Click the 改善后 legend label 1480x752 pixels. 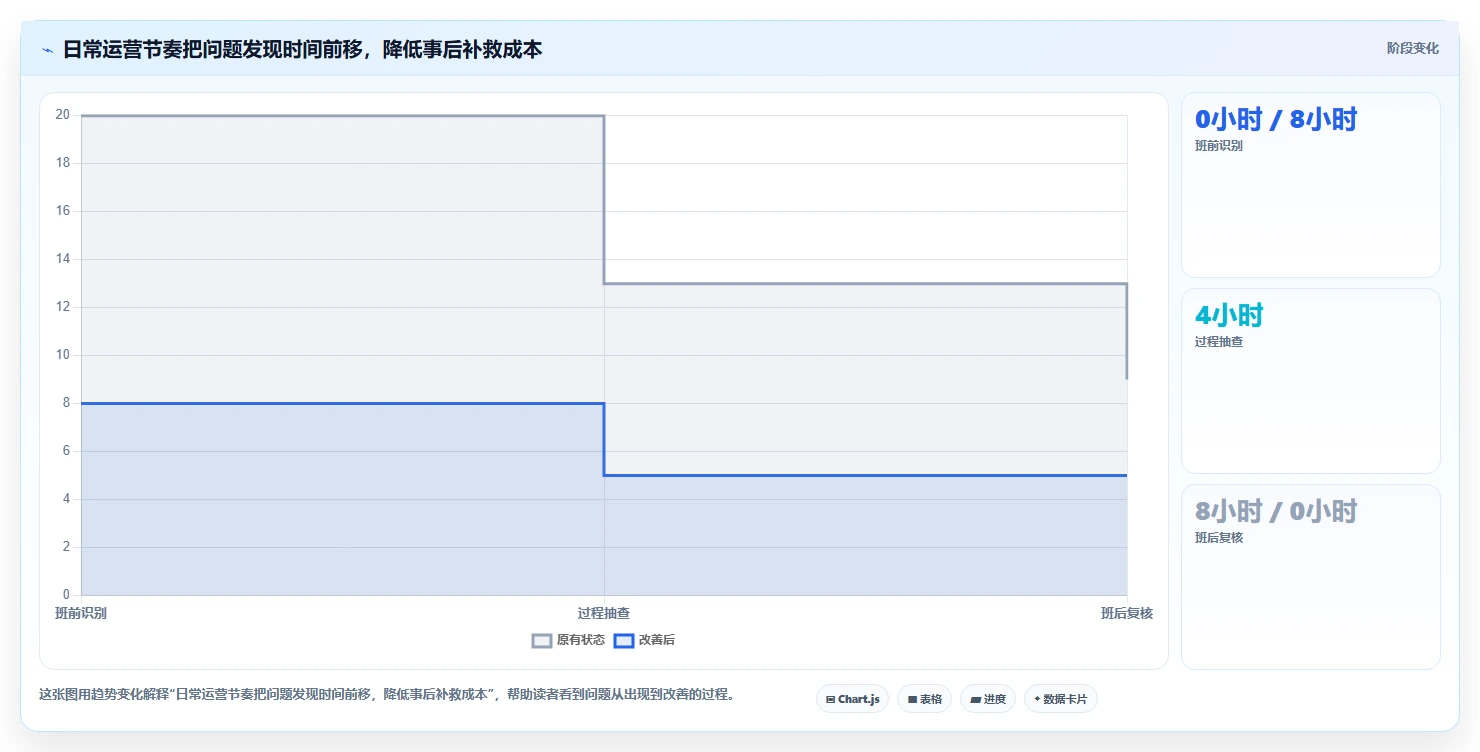pyautogui.click(x=657, y=641)
